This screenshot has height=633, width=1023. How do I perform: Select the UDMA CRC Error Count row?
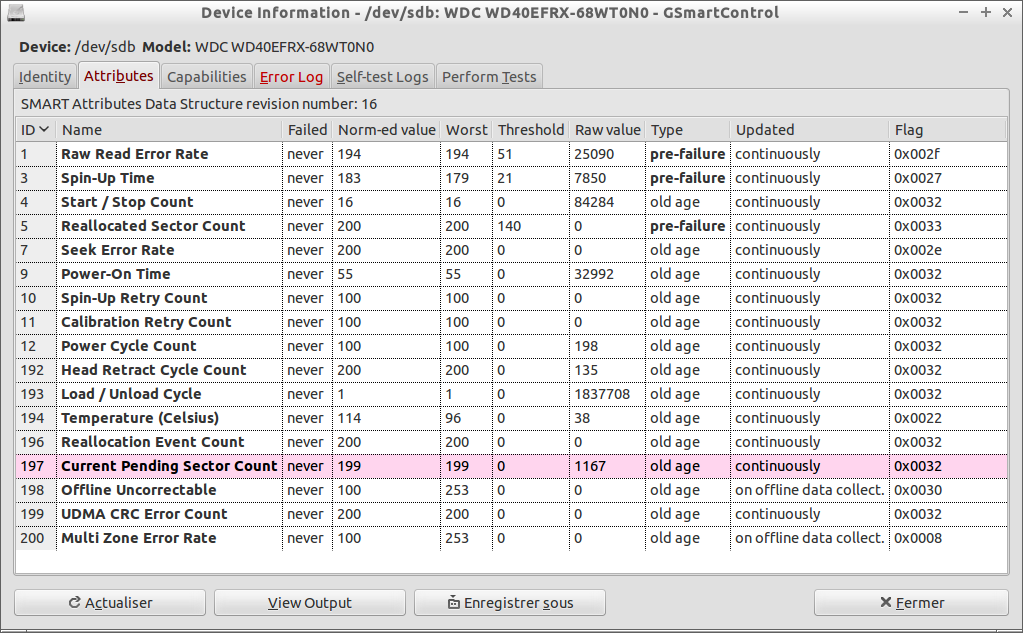point(512,514)
